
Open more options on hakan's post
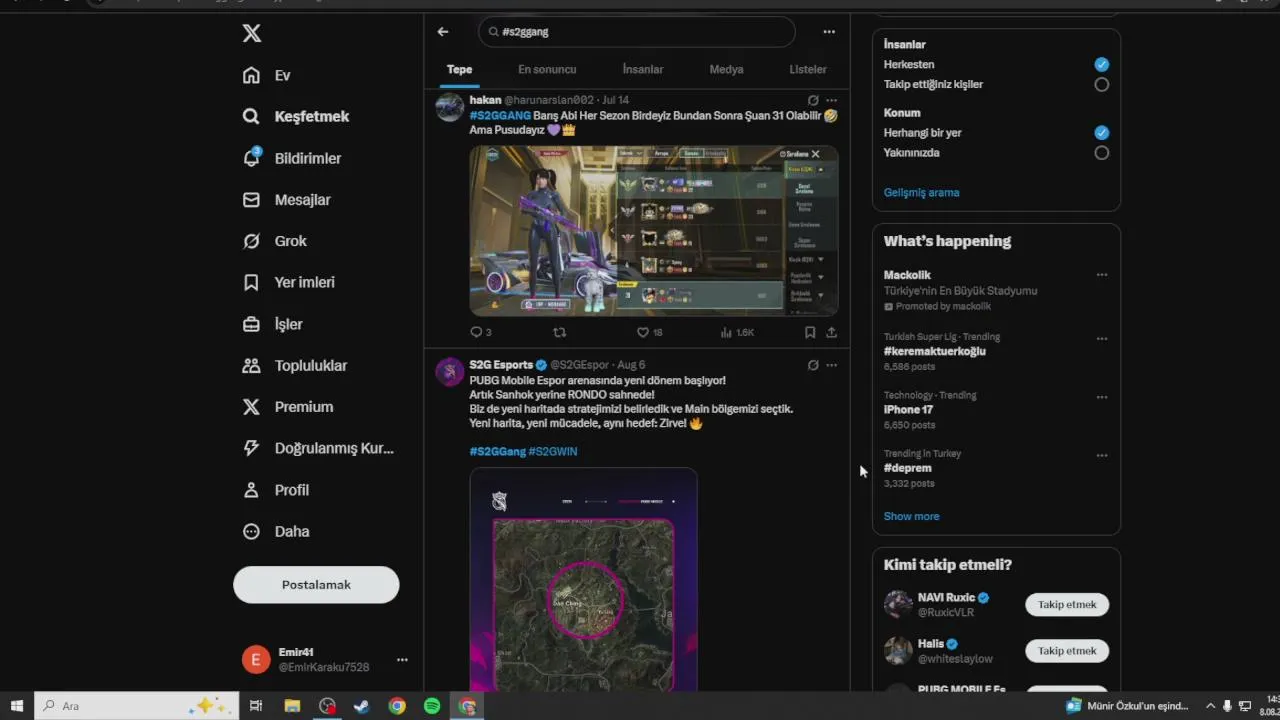click(832, 100)
